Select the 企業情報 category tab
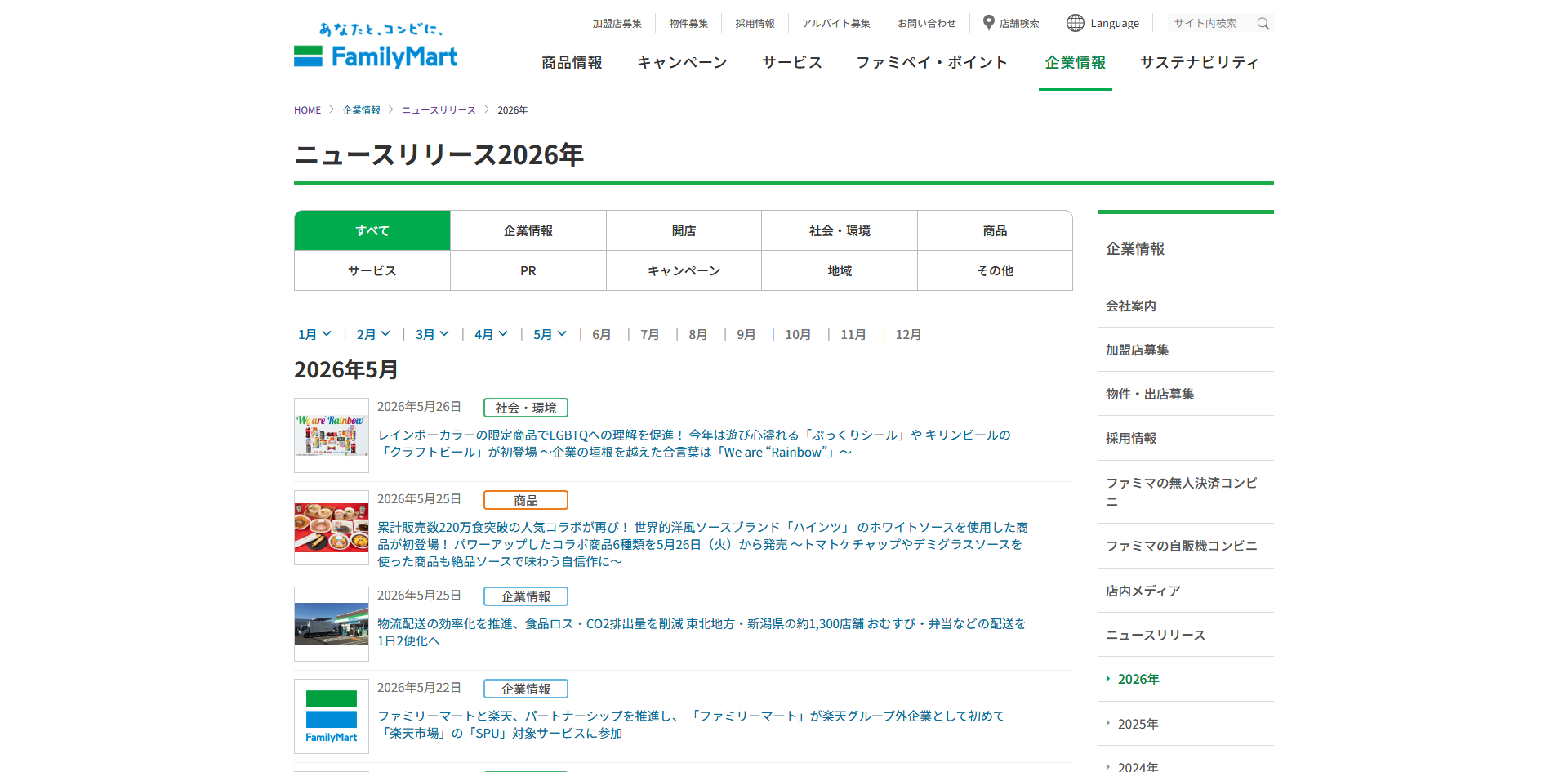 click(x=528, y=230)
